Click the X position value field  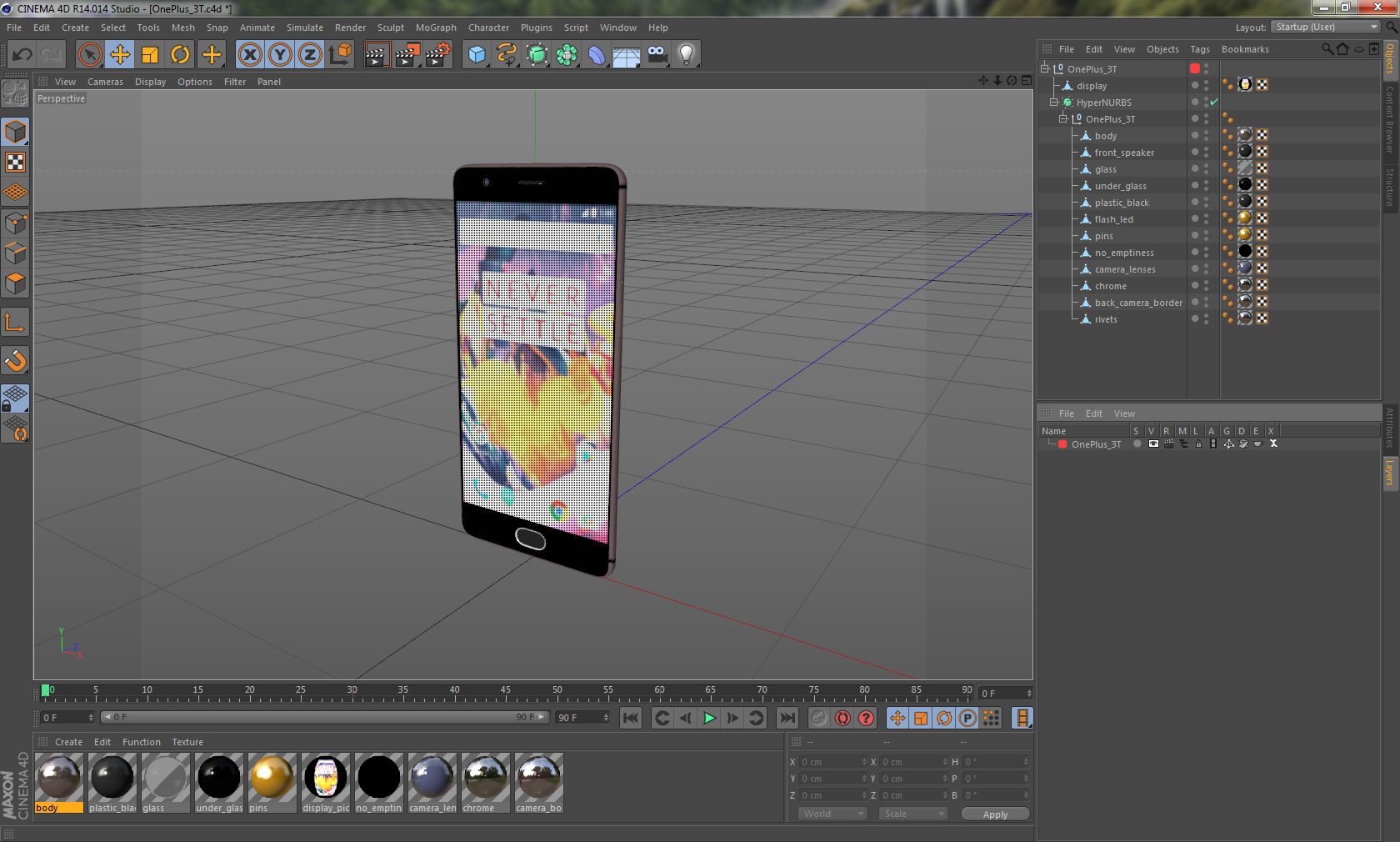(832, 762)
